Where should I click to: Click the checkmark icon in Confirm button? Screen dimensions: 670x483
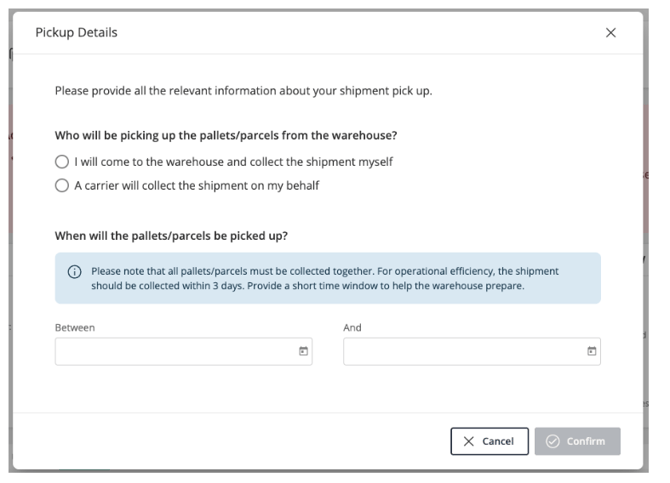552,441
